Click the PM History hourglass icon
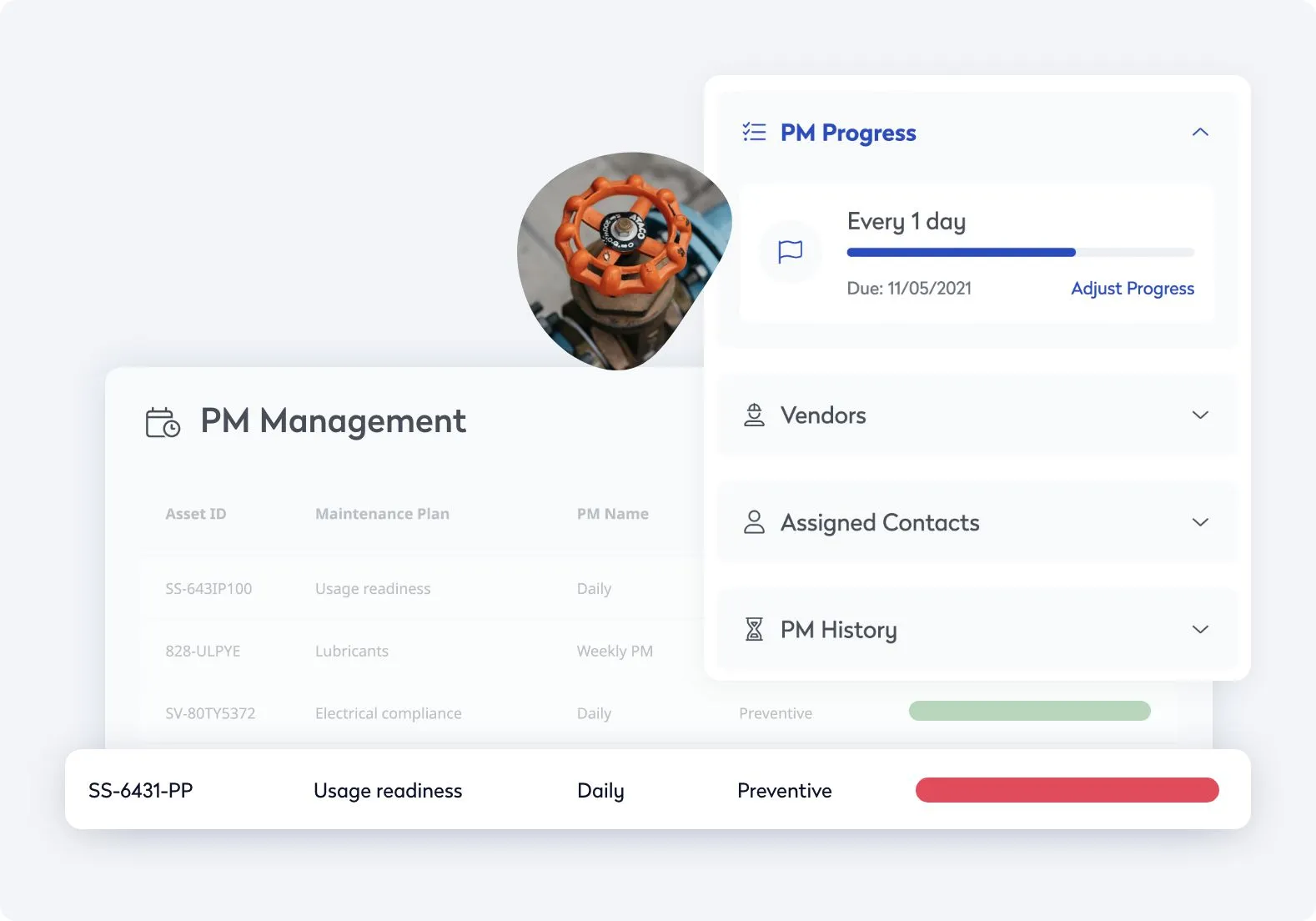 [x=754, y=629]
